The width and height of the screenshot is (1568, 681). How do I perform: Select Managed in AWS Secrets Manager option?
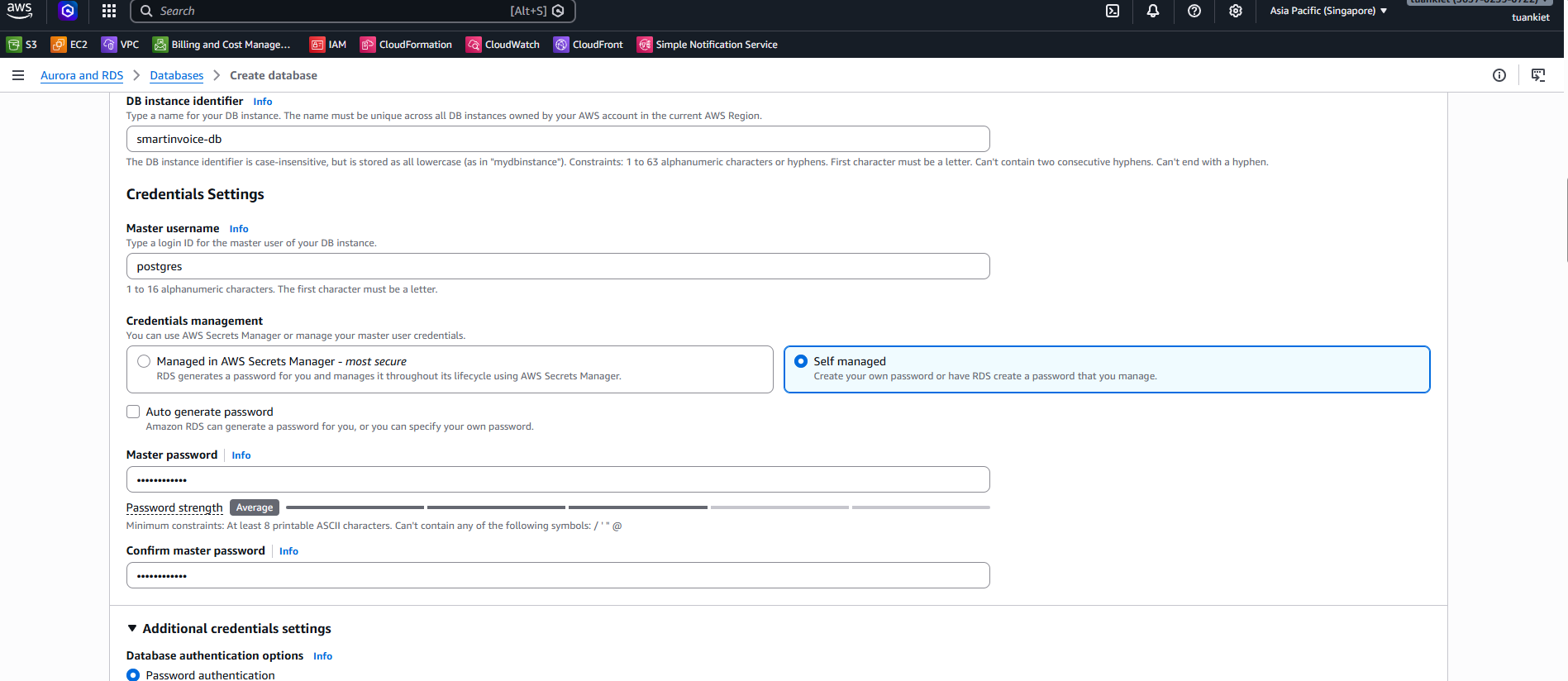[145, 361]
